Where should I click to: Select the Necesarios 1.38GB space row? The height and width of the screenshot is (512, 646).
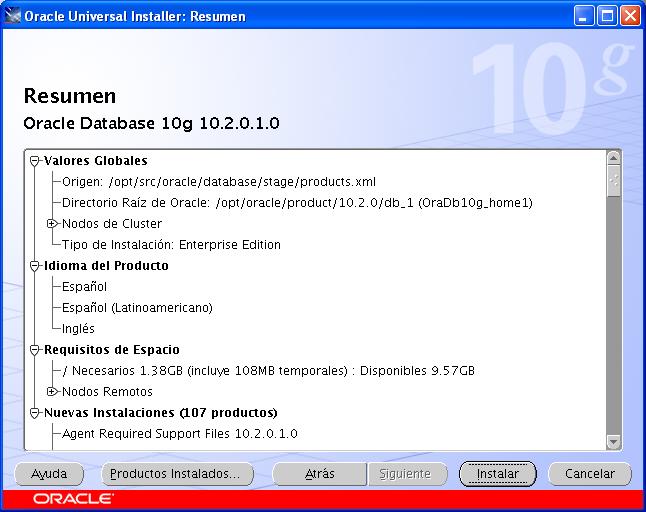(268, 371)
